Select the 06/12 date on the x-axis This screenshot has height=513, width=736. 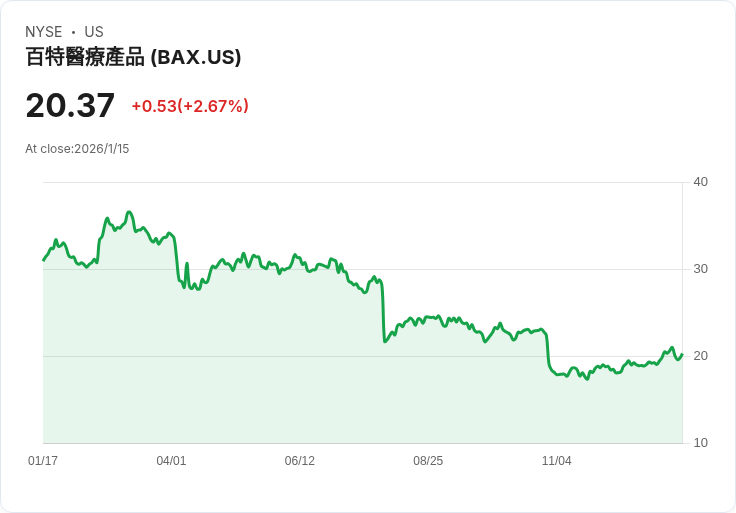[300, 461]
